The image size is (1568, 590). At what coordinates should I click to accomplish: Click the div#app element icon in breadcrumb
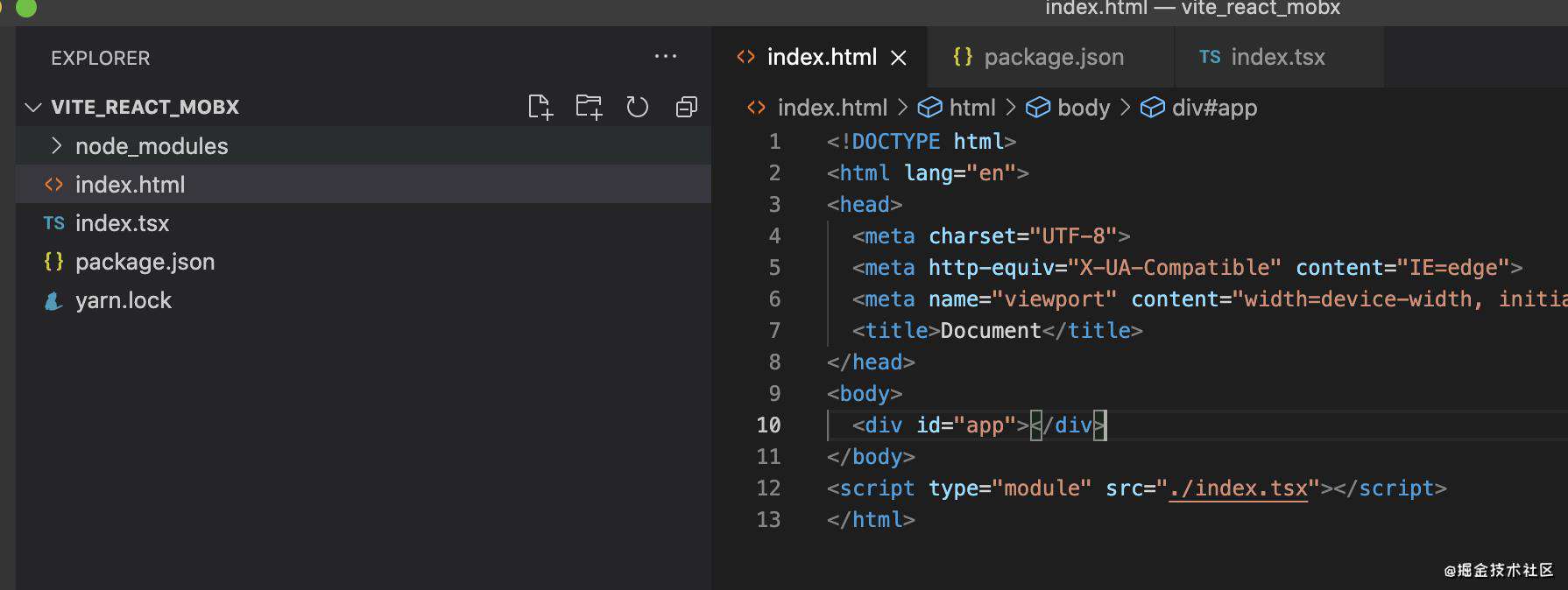coord(1153,108)
